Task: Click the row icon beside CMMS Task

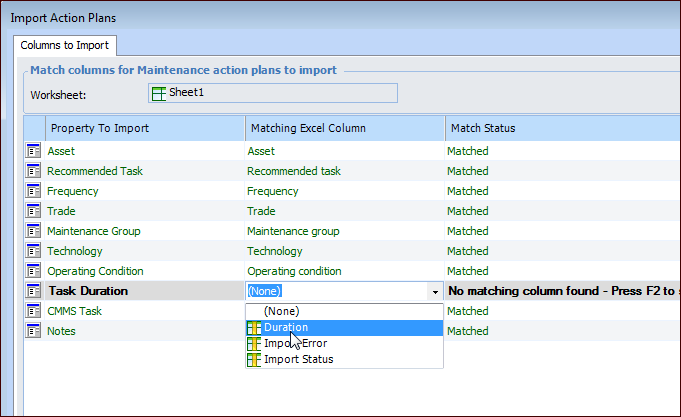Action: (x=34, y=311)
